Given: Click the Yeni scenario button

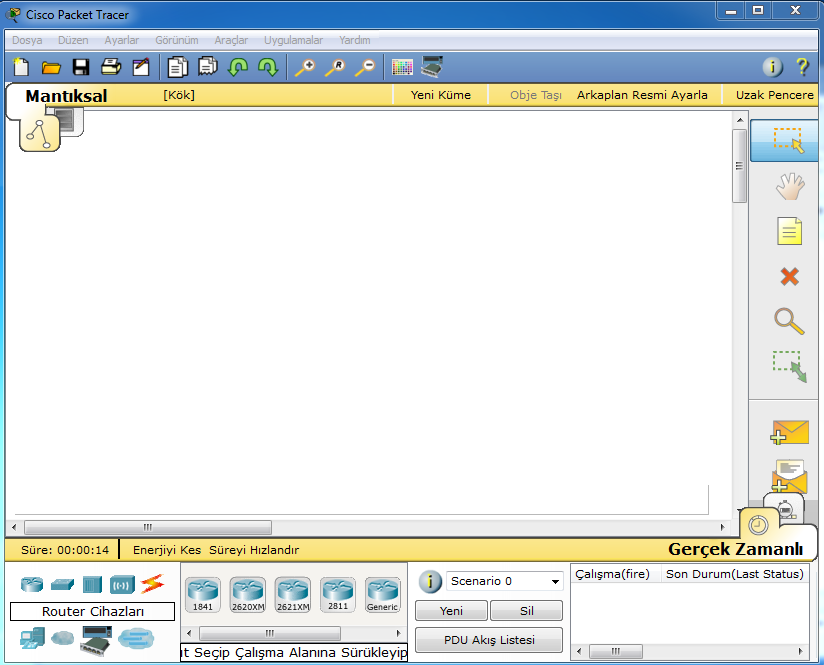Looking at the screenshot, I should click(x=451, y=610).
